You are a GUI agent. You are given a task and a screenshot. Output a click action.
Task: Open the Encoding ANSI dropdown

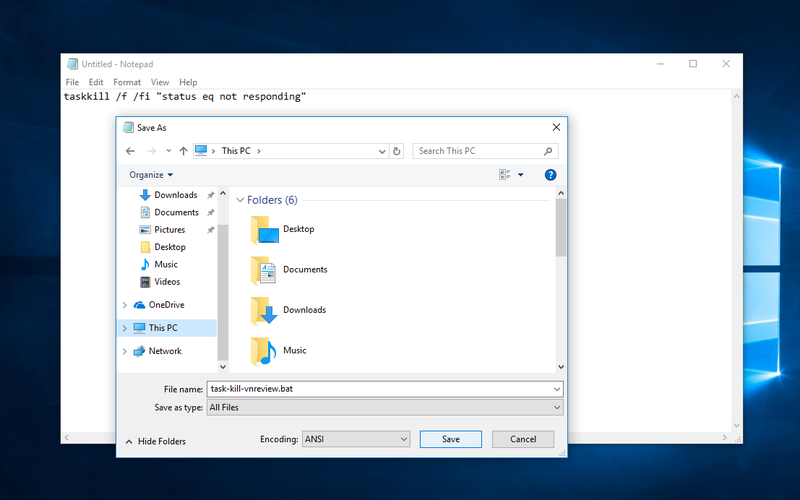point(356,439)
